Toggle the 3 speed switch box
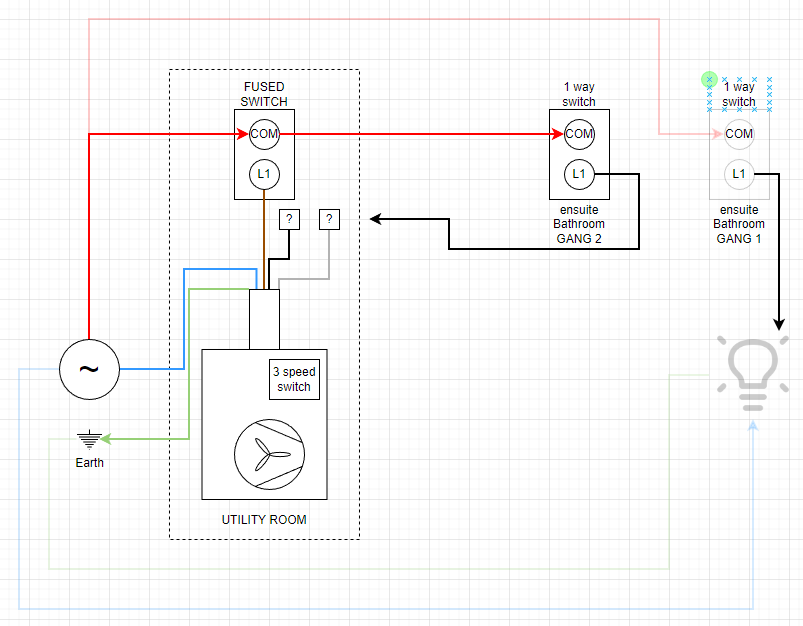 293,378
